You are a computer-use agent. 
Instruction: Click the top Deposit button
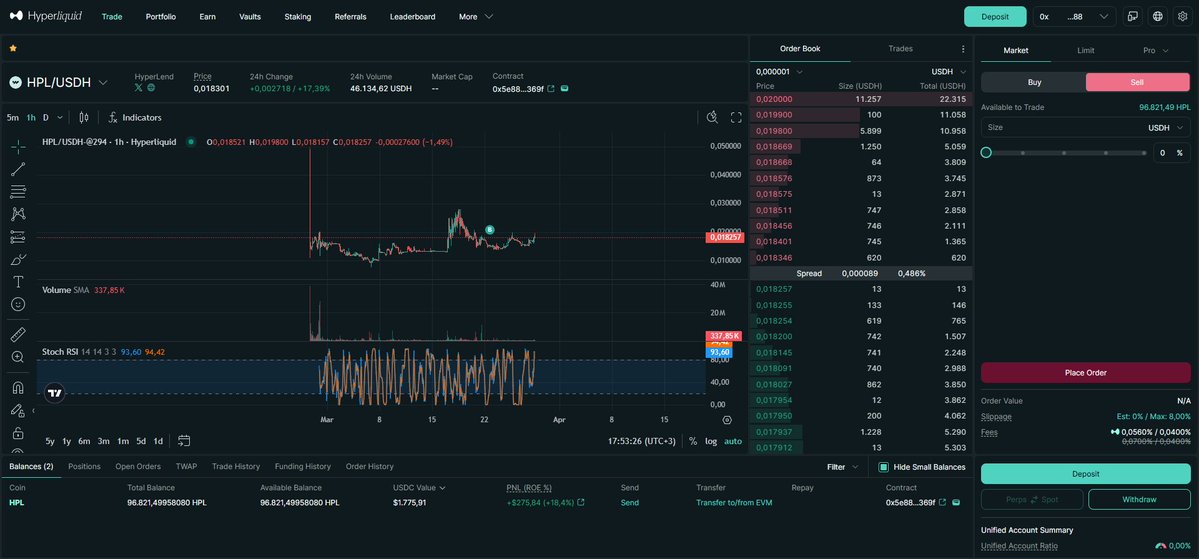[995, 16]
